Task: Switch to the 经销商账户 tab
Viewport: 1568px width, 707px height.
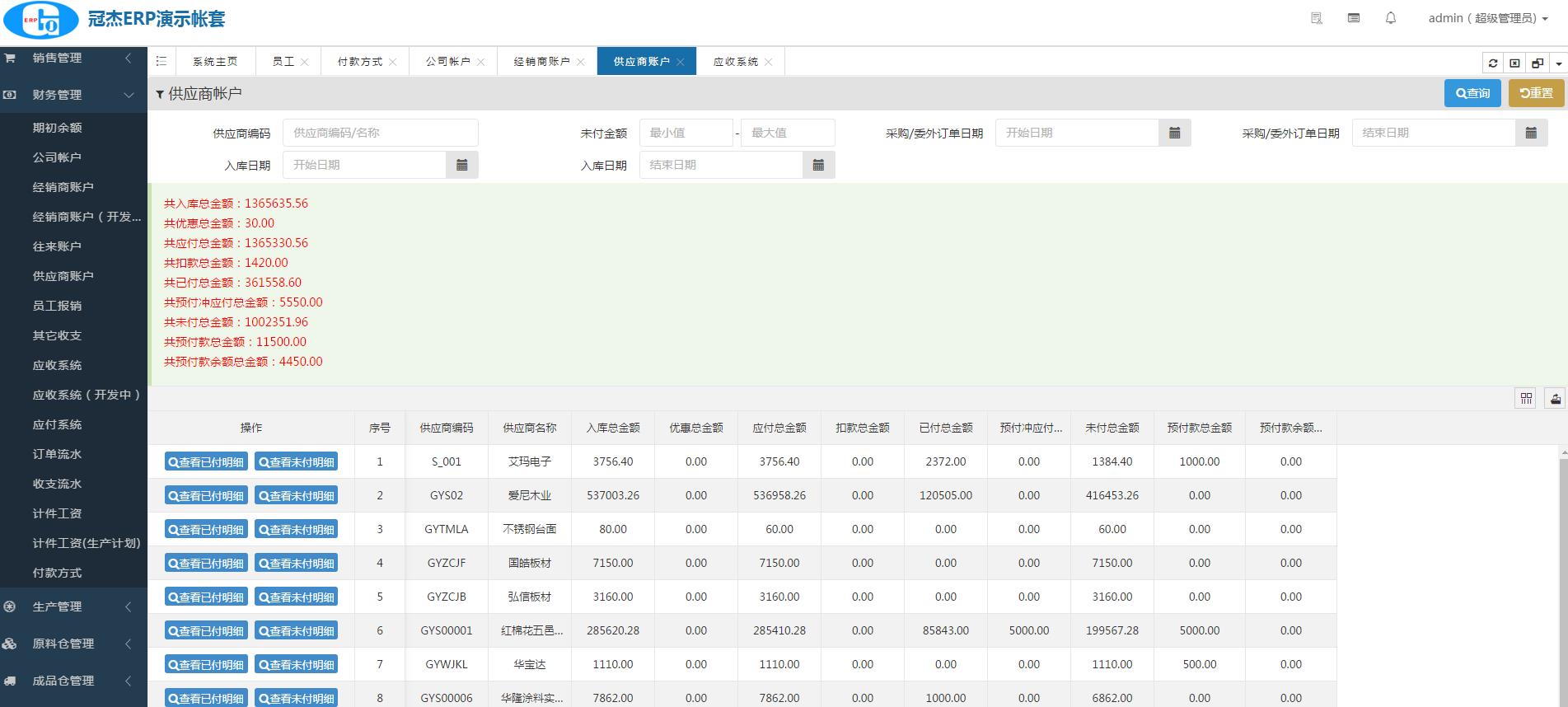Action: (541, 62)
